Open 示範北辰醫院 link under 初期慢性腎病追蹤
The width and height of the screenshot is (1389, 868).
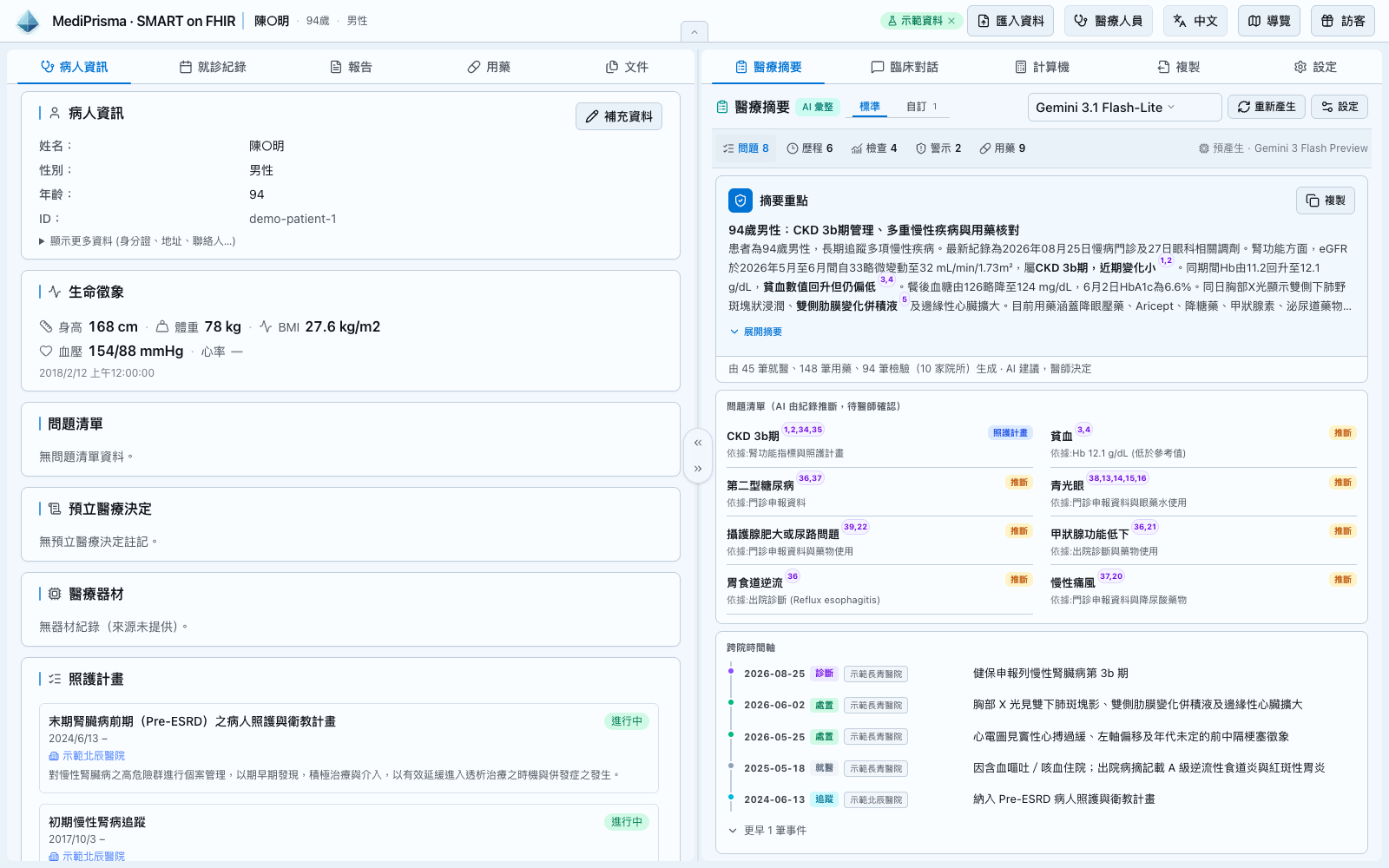87,856
